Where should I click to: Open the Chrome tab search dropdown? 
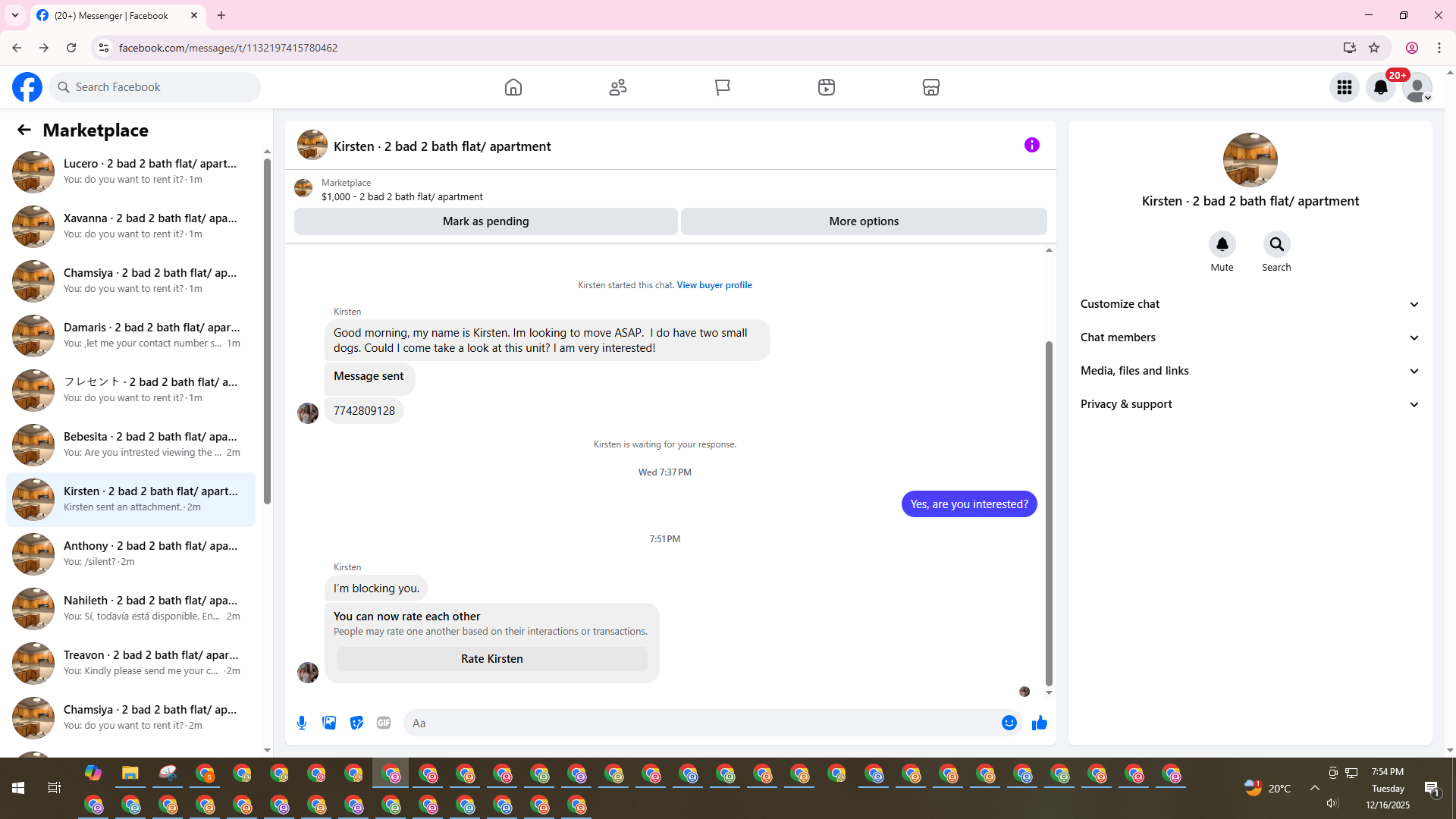pos(15,15)
